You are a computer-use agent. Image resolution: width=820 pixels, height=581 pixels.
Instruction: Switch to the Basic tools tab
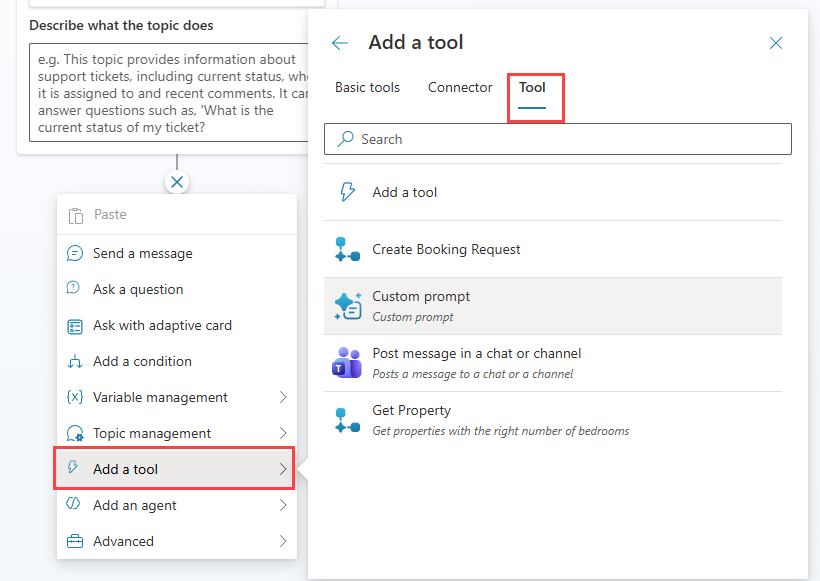coord(367,87)
